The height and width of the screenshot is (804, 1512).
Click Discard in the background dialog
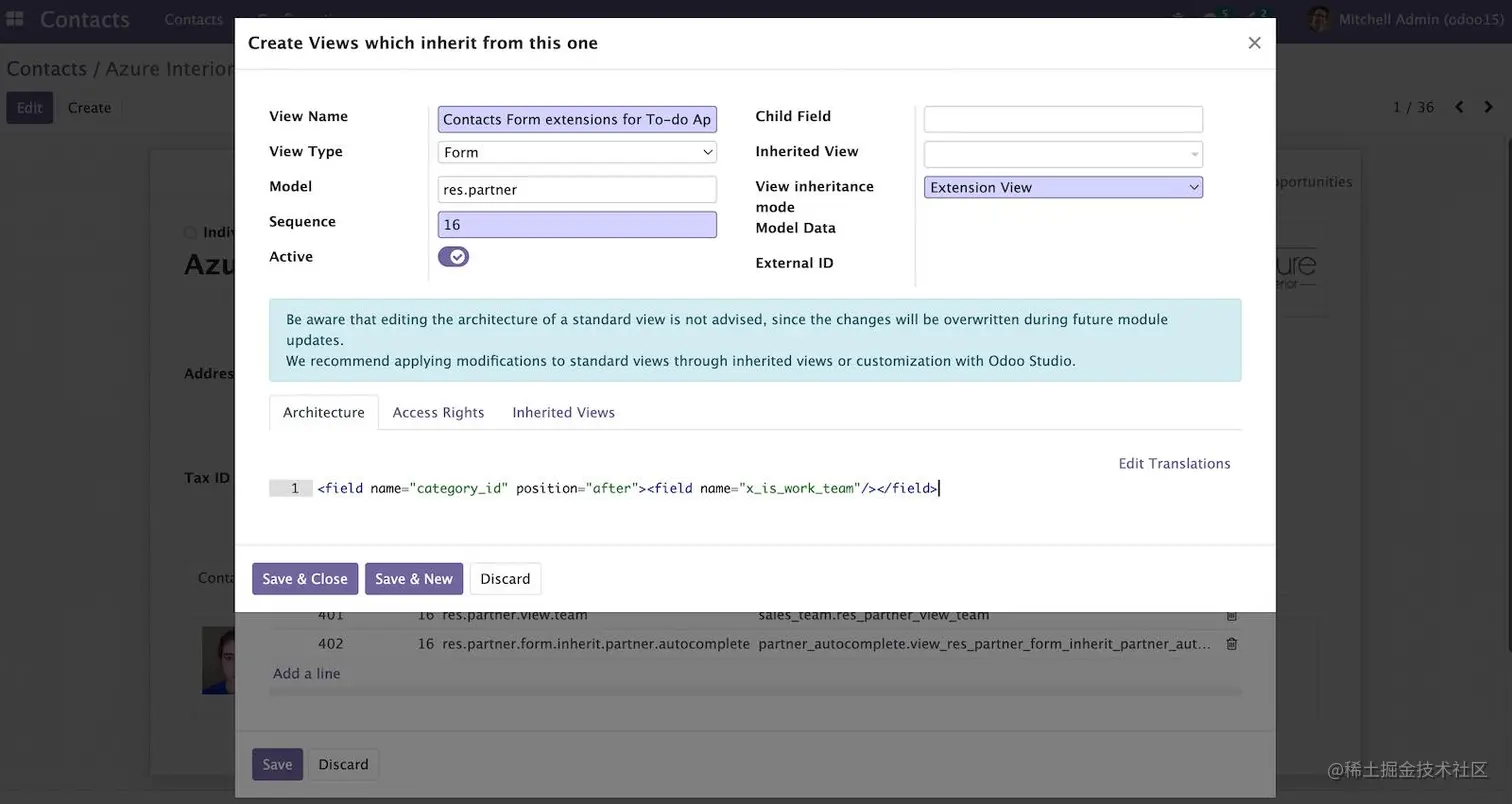pos(343,764)
